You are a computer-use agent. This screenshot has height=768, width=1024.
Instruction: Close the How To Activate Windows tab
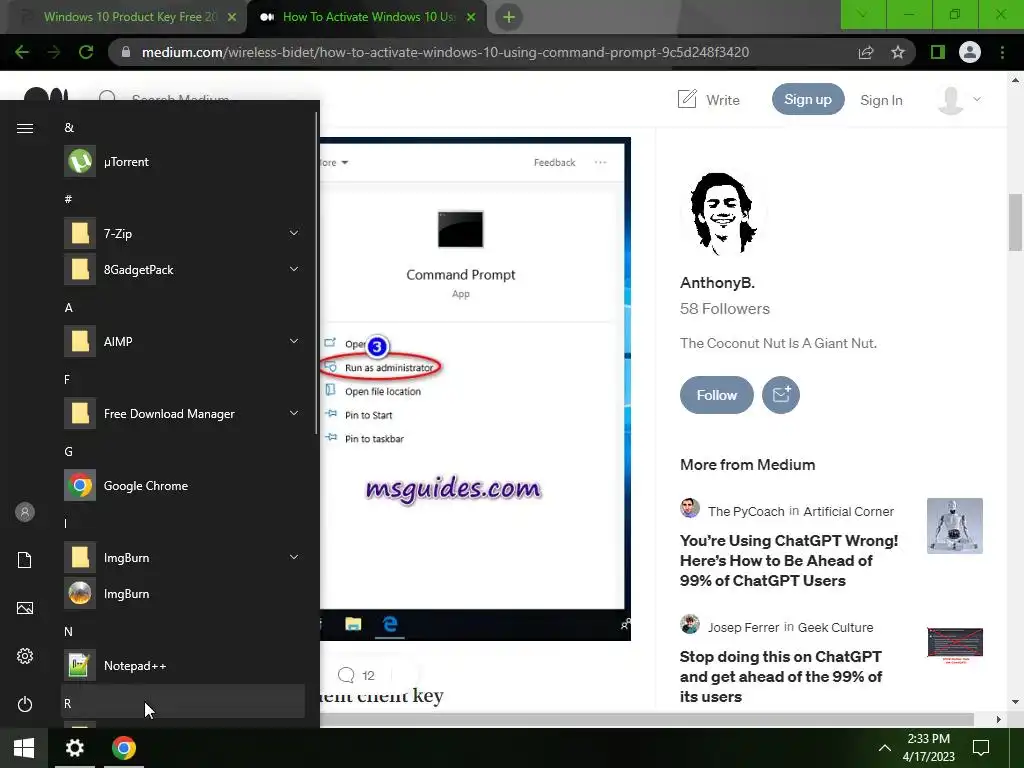click(471, 18)
